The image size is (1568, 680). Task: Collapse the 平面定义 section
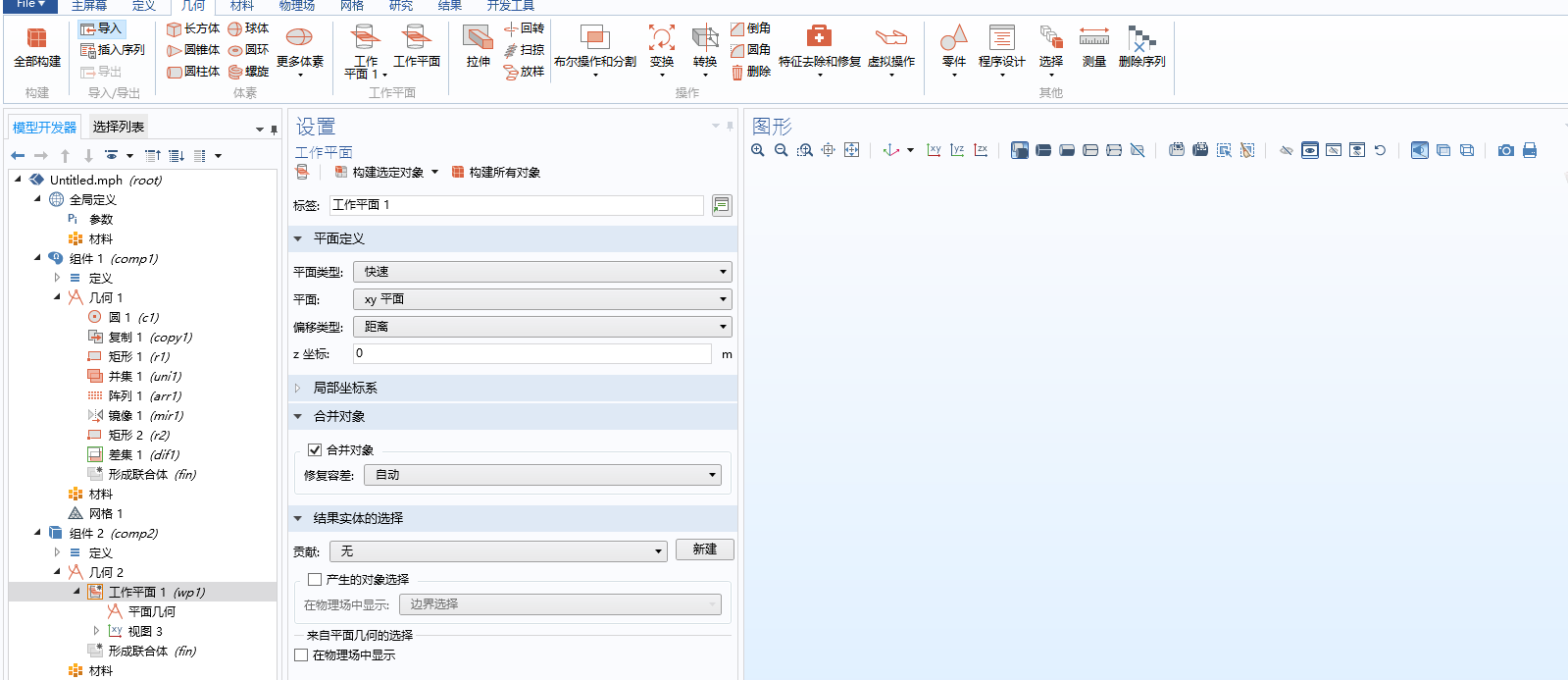tap(298, 238)
